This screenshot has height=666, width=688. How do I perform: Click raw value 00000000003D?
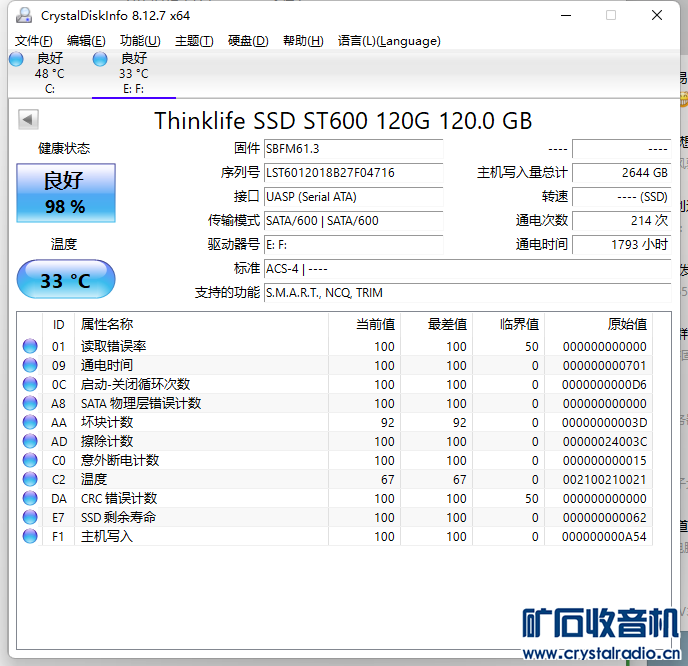click(x=605, y=423)
